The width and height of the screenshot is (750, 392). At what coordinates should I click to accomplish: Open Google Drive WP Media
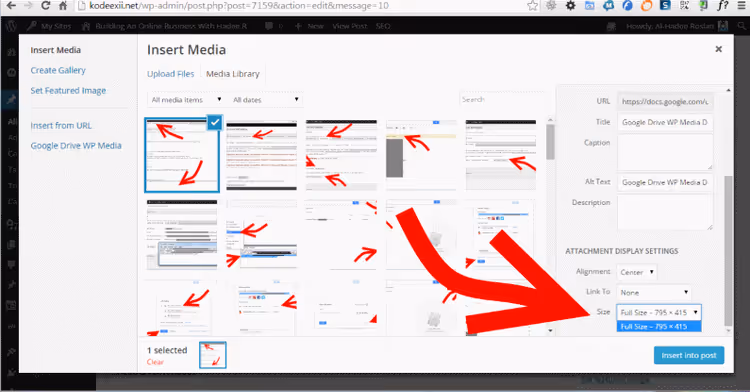pyautogui.click(x=76, y=145)
